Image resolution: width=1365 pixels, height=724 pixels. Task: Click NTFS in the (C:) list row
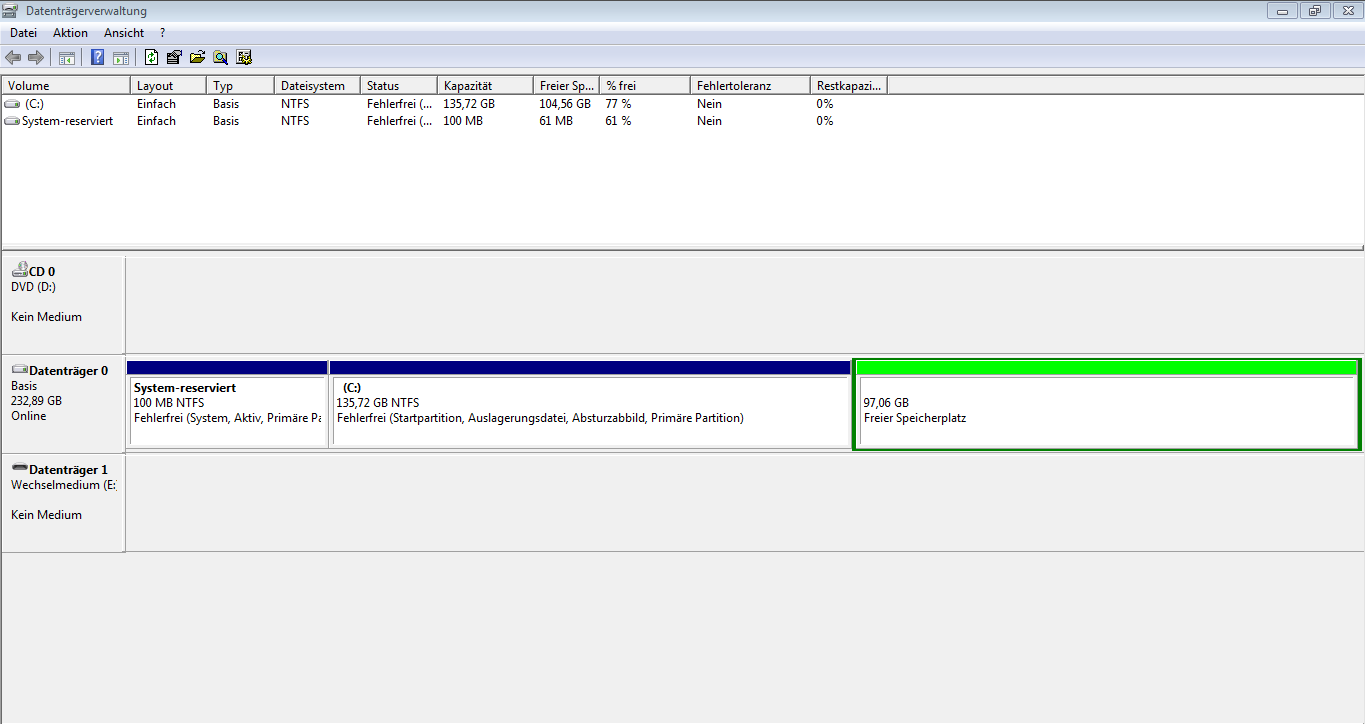pos(295,104)
